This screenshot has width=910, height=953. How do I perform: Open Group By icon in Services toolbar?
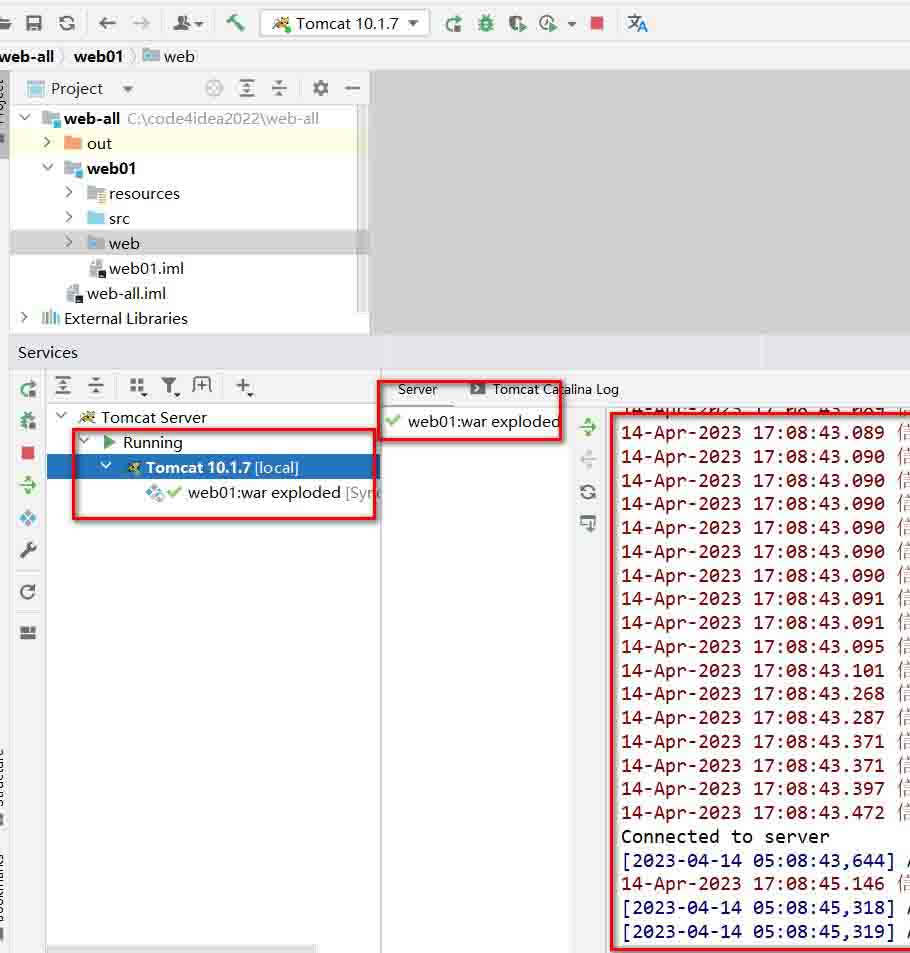tap(137, 386)
